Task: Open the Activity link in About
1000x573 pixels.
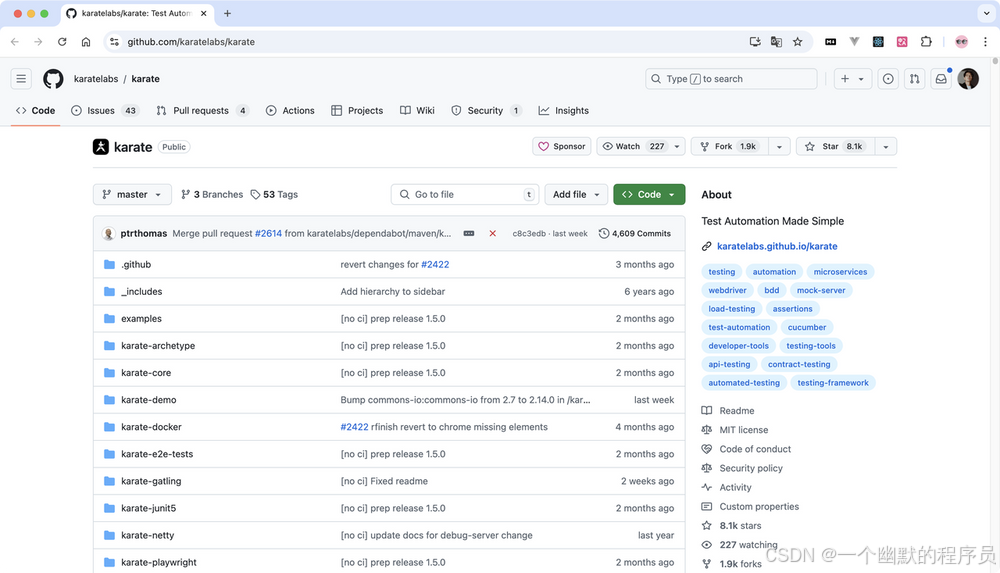Action: [x=735, y=487]
